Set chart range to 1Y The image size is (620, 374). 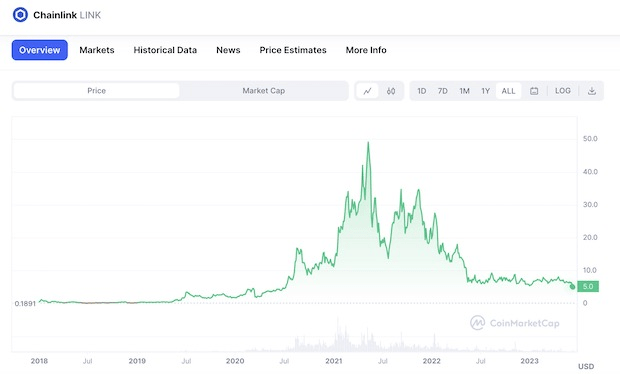486,91
